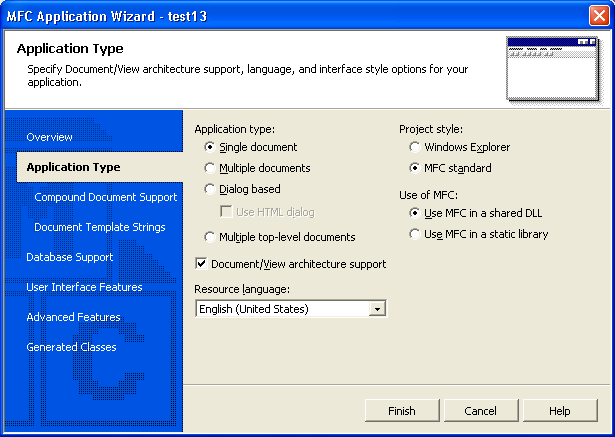Go to Generated Classes page
Image resolution: width=615 pixels, height=437 pixels.
[x=71, y=347]
